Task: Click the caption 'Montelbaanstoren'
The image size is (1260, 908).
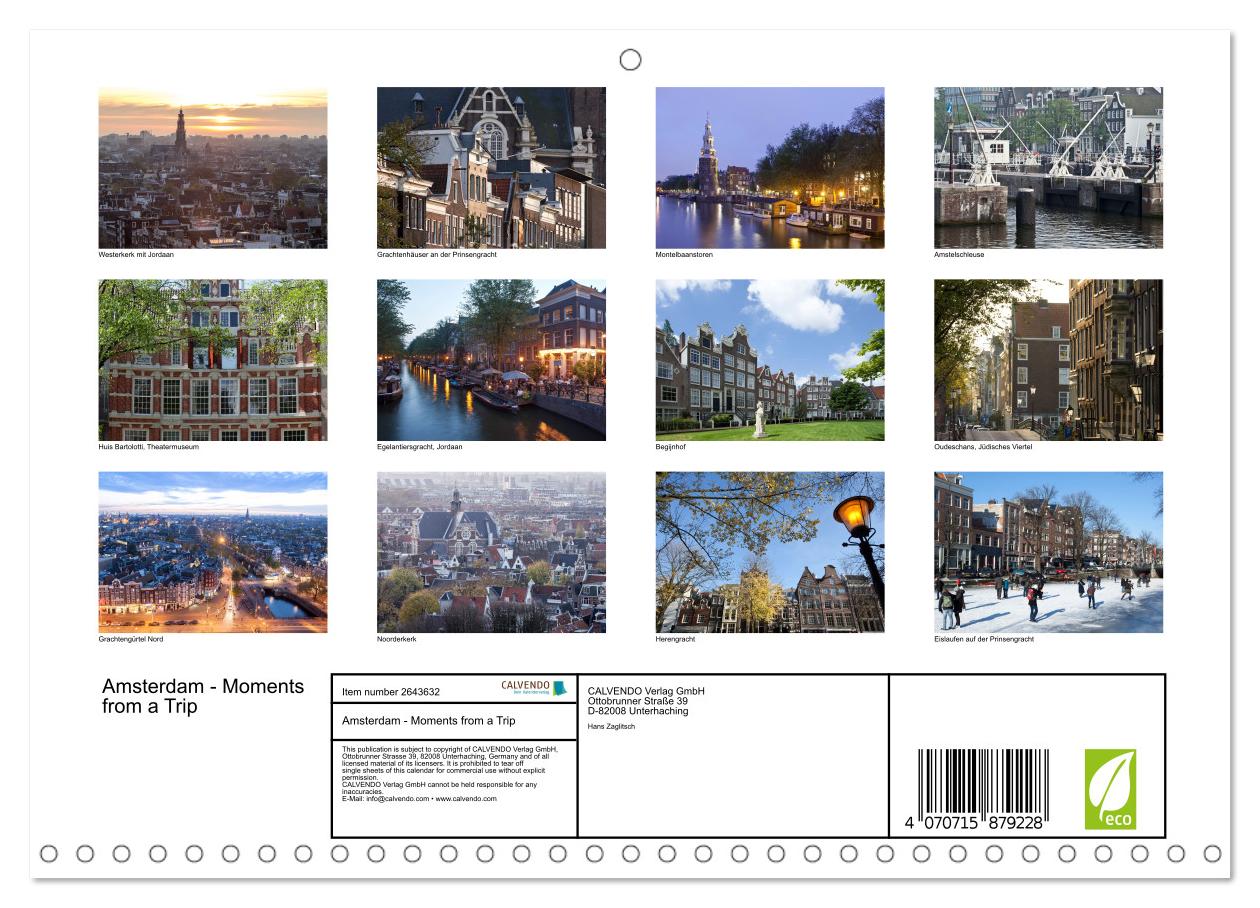Action: click(x=684, y=255)
